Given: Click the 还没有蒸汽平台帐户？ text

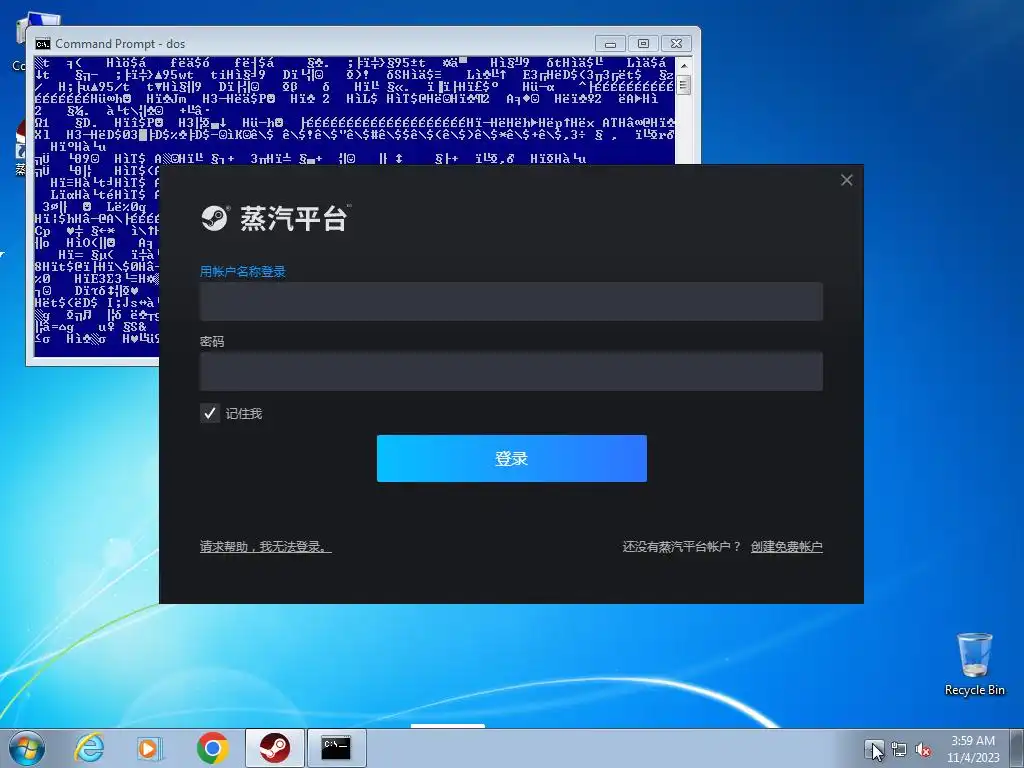Looking at the screenshot, I should point(682,547).
